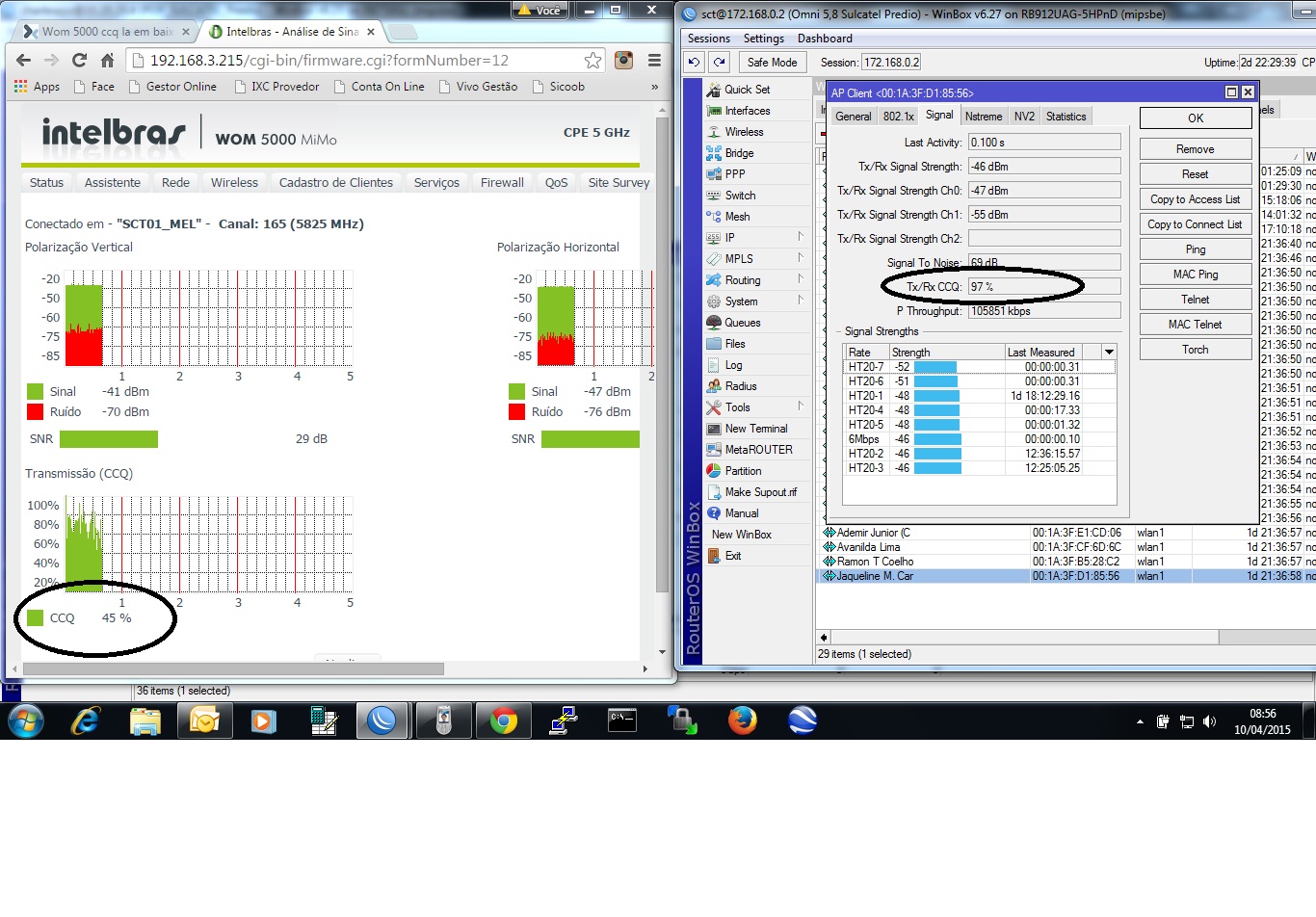This screenshot has width=1316, height=917.
Task: Switch to 802.1x tab in AP Client
Action: pos(899,117)
